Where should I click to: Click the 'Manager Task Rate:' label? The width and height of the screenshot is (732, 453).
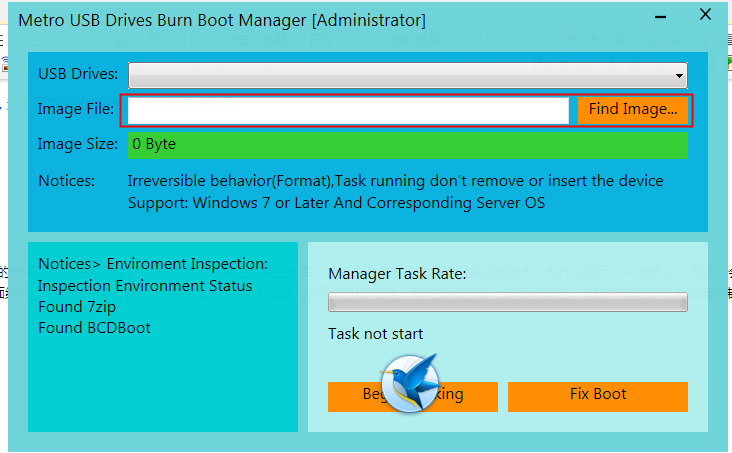(x=397, y=274)
